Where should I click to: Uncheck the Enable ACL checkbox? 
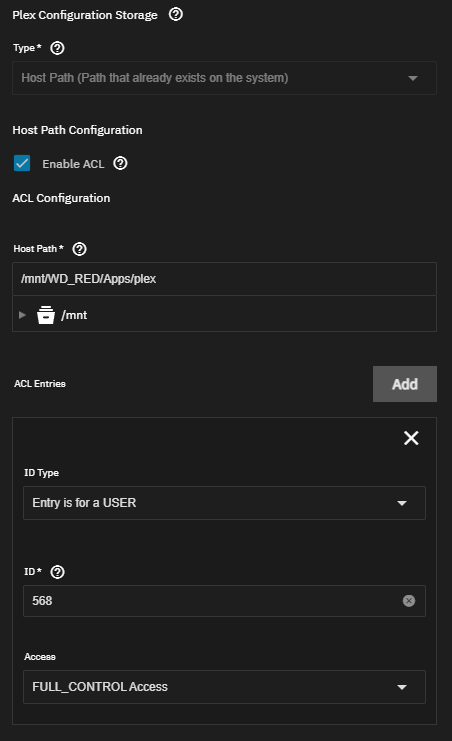click(x=22, y=164)
